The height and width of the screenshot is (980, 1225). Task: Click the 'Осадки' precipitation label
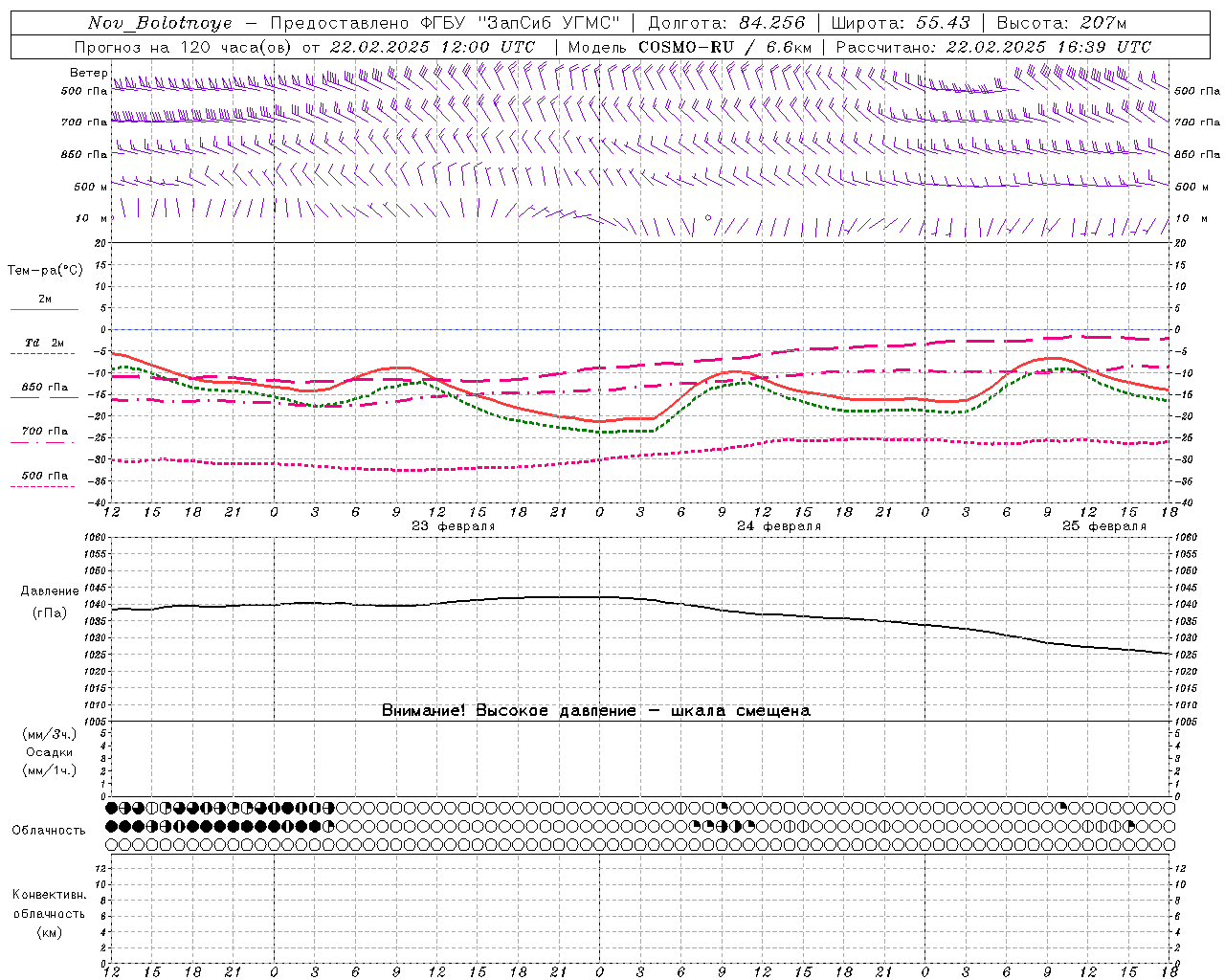50,752
